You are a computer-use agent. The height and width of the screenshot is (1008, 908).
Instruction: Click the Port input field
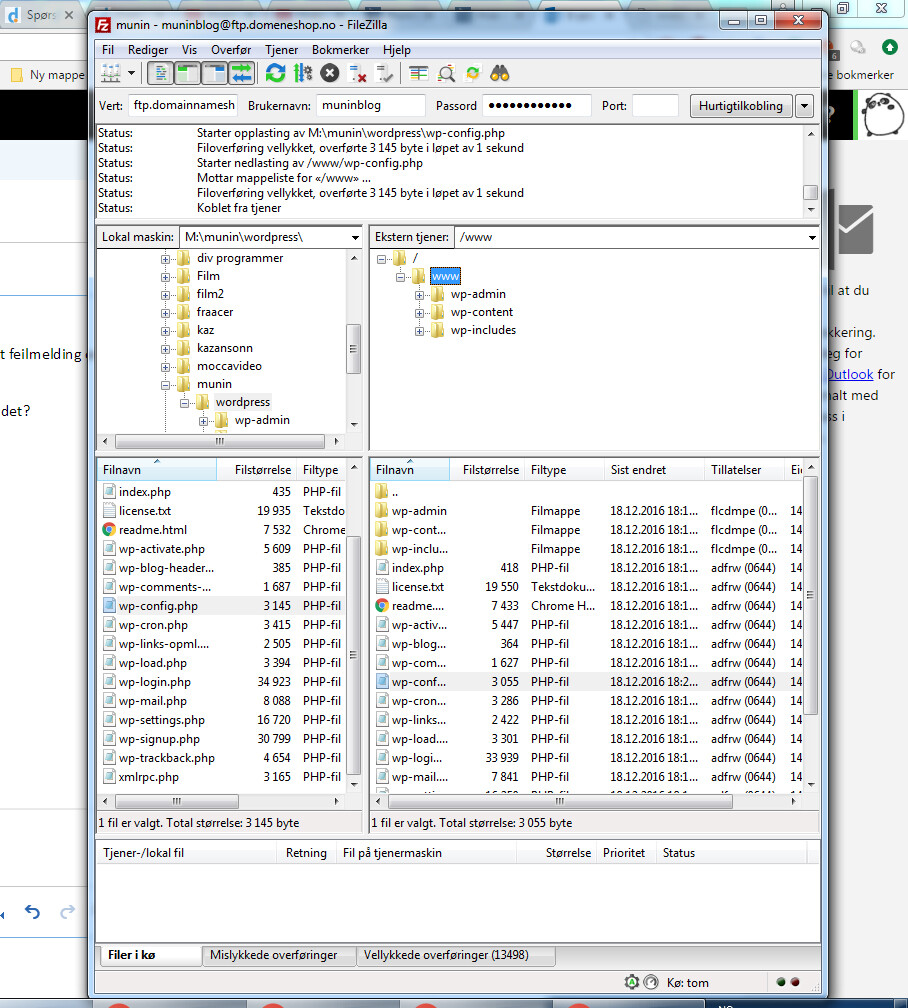coord(655,105)
